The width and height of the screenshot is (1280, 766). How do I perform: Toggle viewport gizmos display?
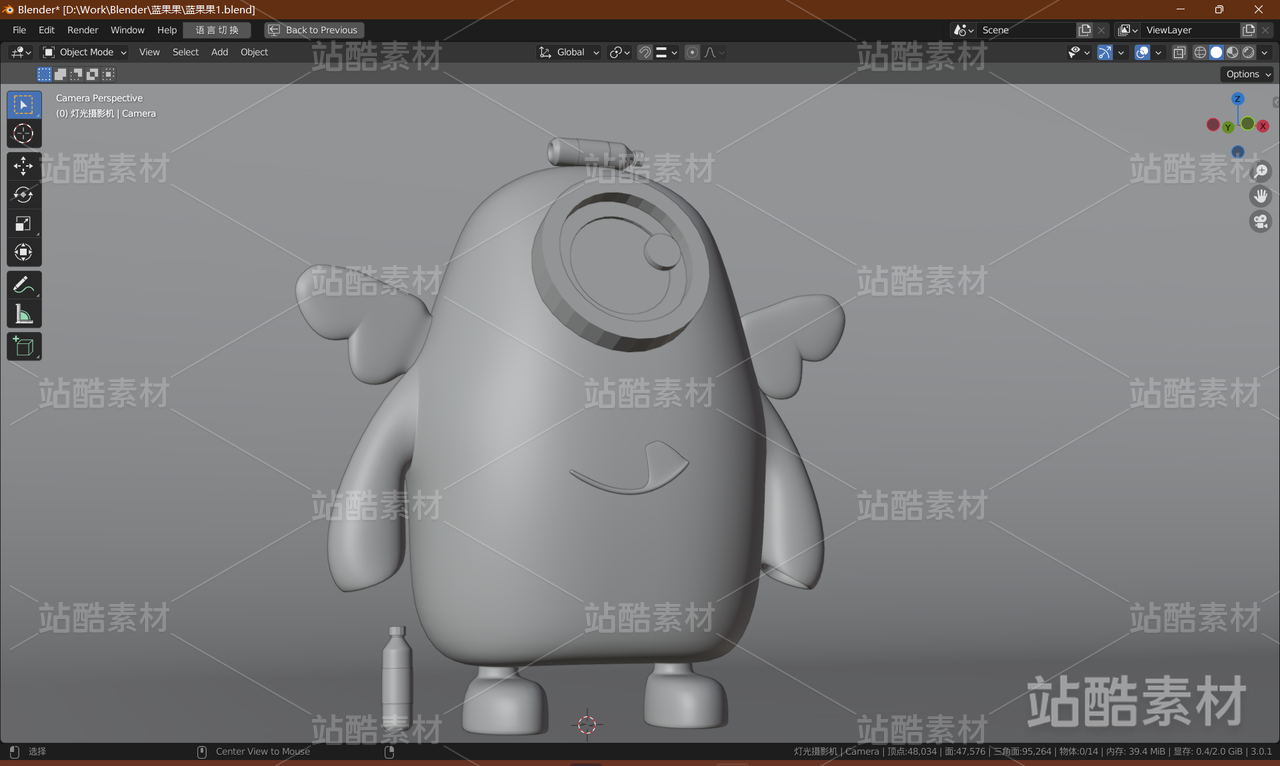point(1105,52)
